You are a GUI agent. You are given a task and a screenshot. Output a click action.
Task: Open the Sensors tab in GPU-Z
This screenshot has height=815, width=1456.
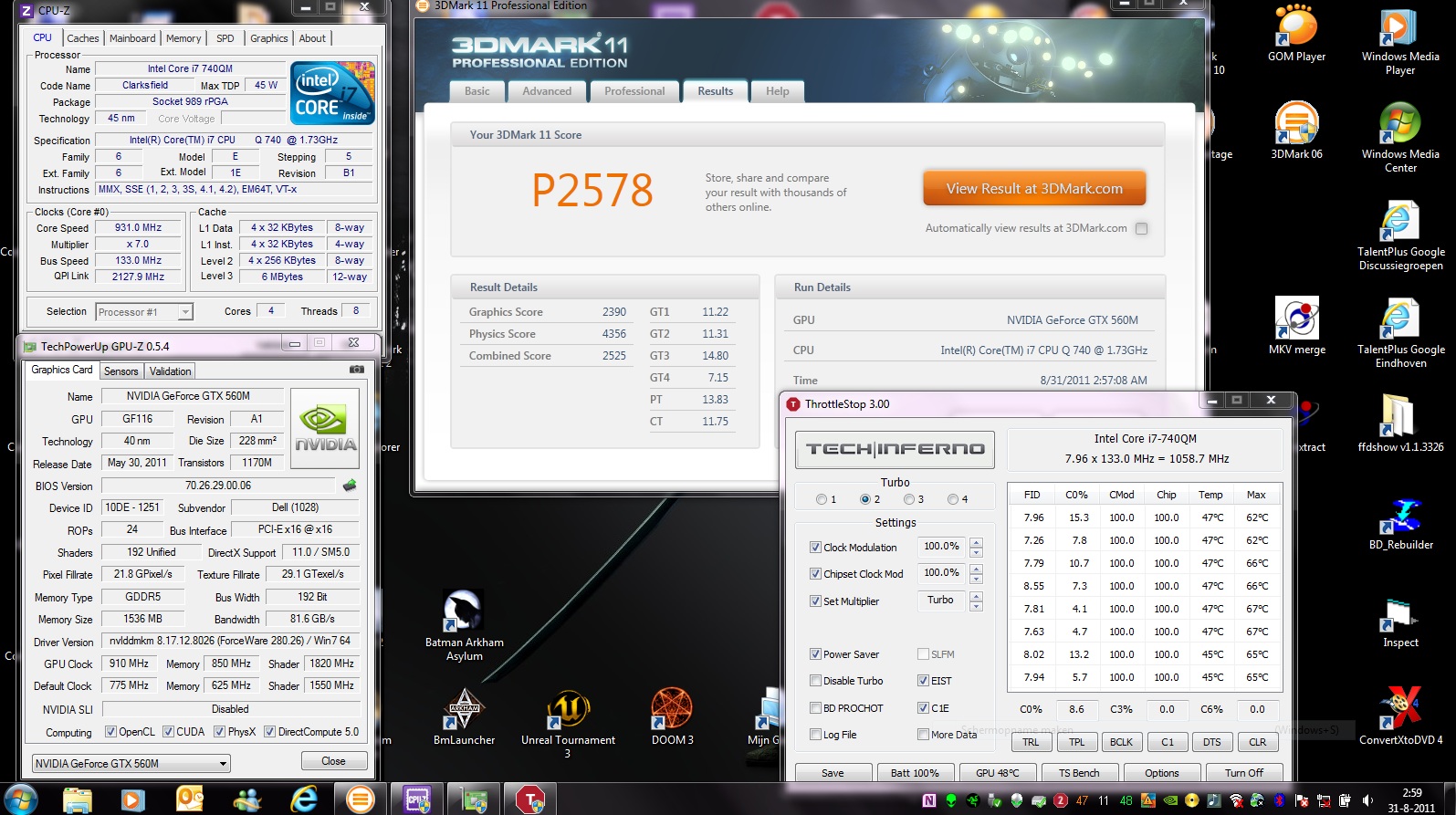(x=120, y=371)
